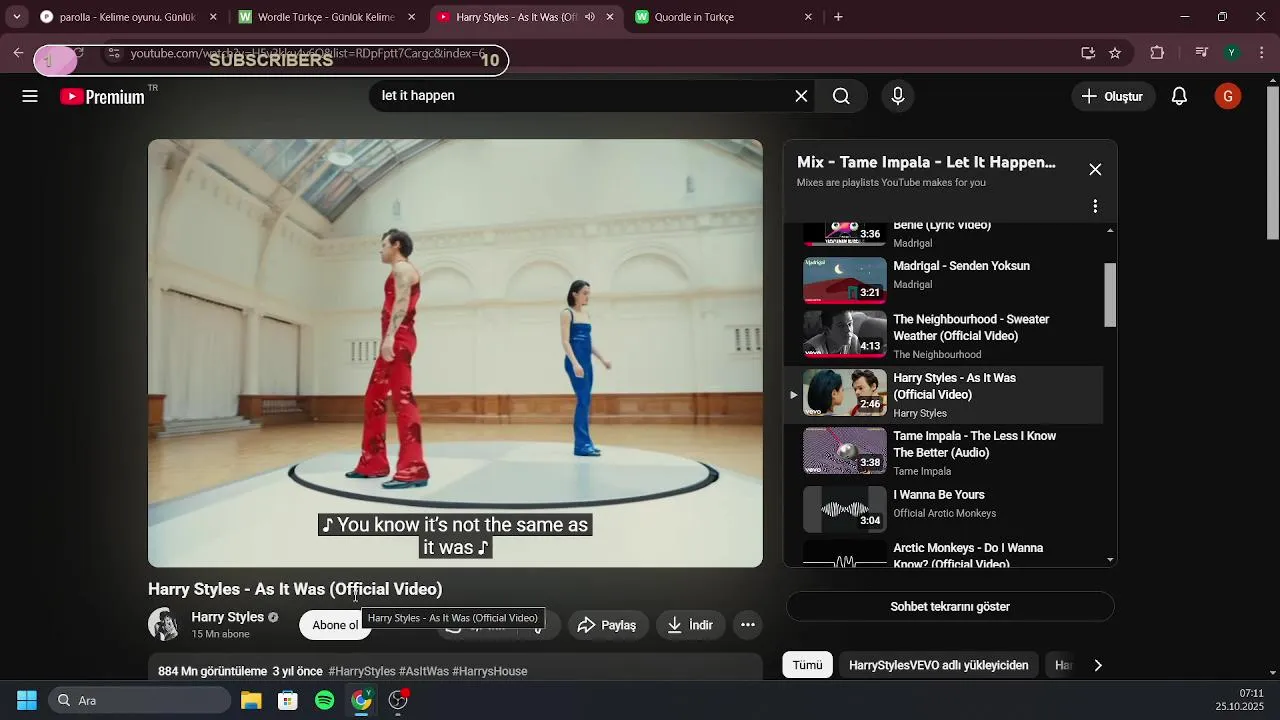Clear the search box text with the X
This screenshot has height=720, width=1280.
801,96
